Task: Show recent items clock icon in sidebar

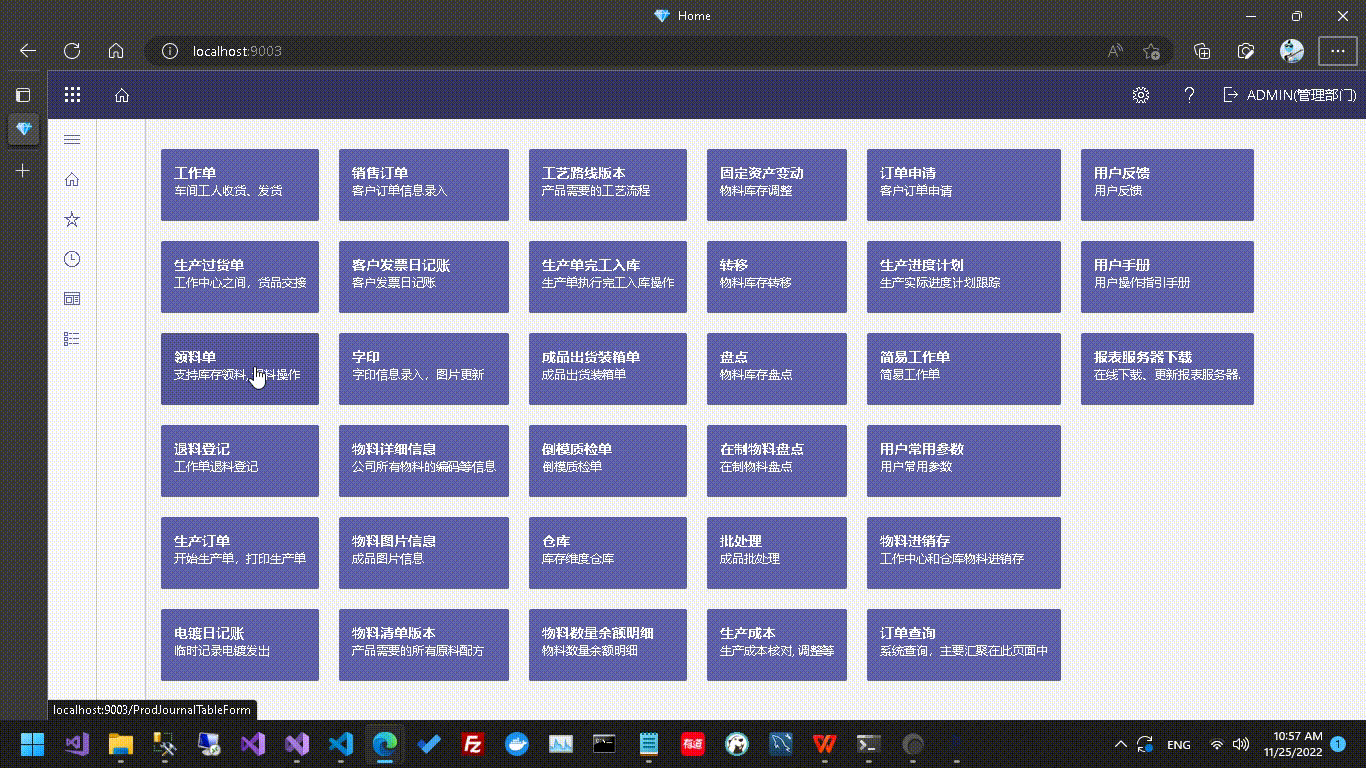Action: point(72,259)
